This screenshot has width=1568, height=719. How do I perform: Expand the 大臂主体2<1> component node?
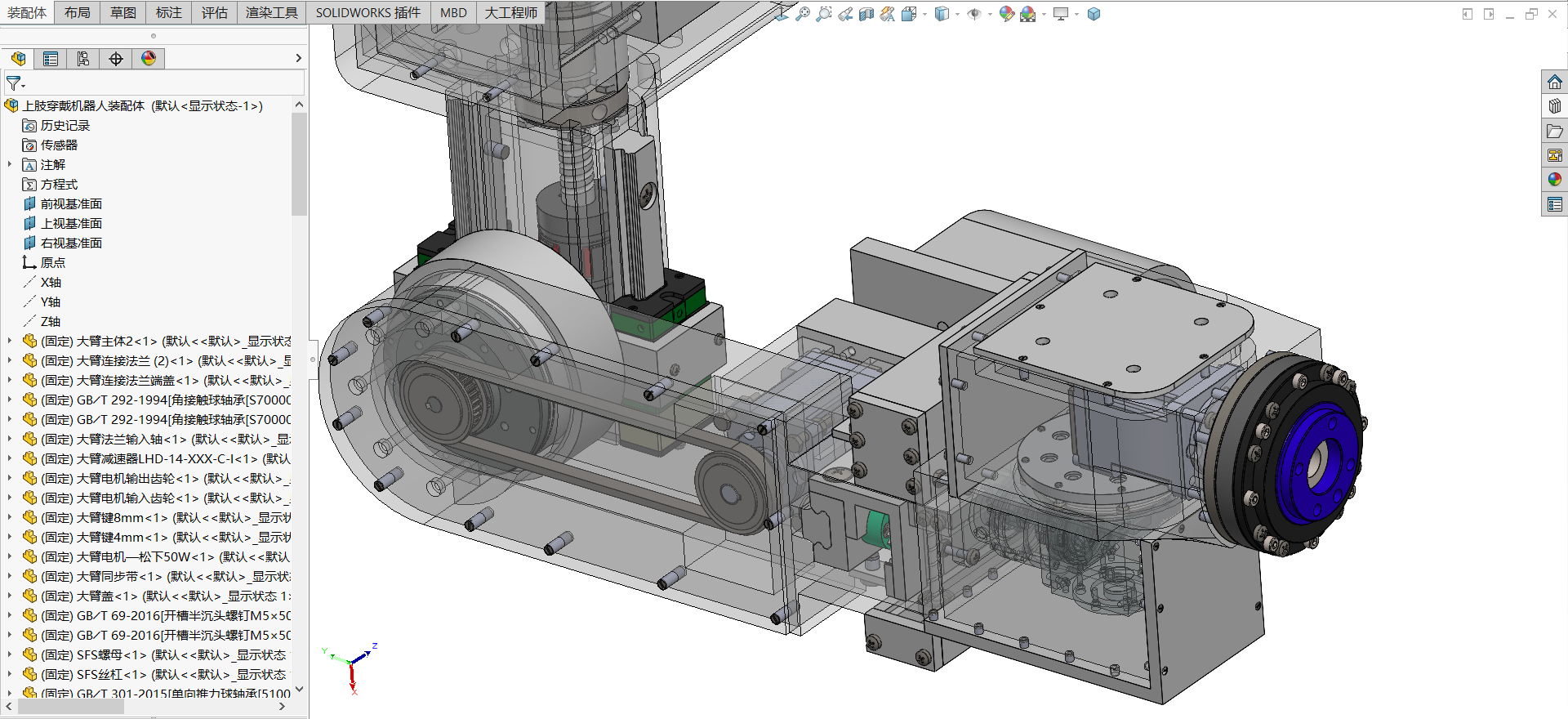coord(10,341)
